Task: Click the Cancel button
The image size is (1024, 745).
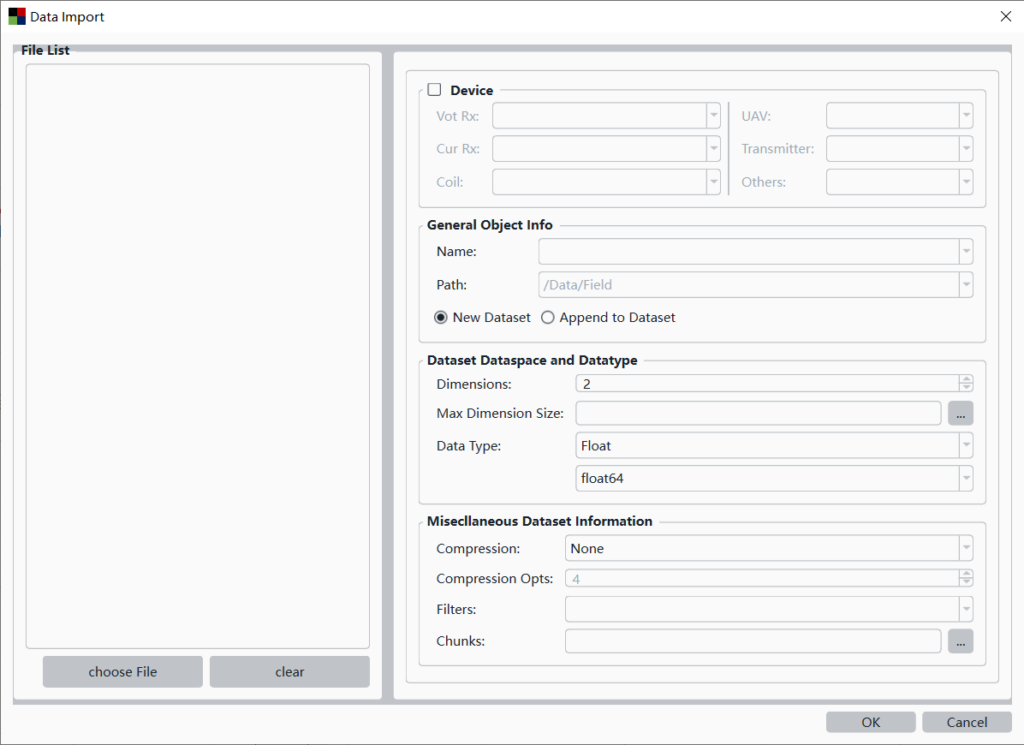Action: [967, 722]
